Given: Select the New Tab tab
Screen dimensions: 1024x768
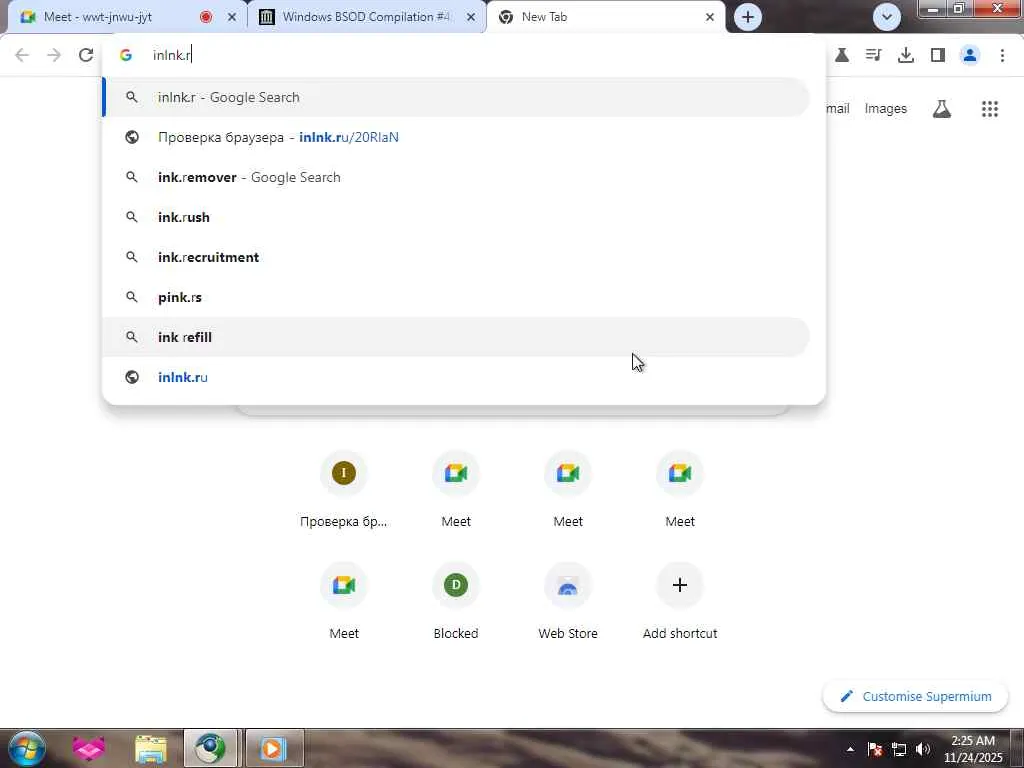Looking at the screenshot, I should pos(605,17).
